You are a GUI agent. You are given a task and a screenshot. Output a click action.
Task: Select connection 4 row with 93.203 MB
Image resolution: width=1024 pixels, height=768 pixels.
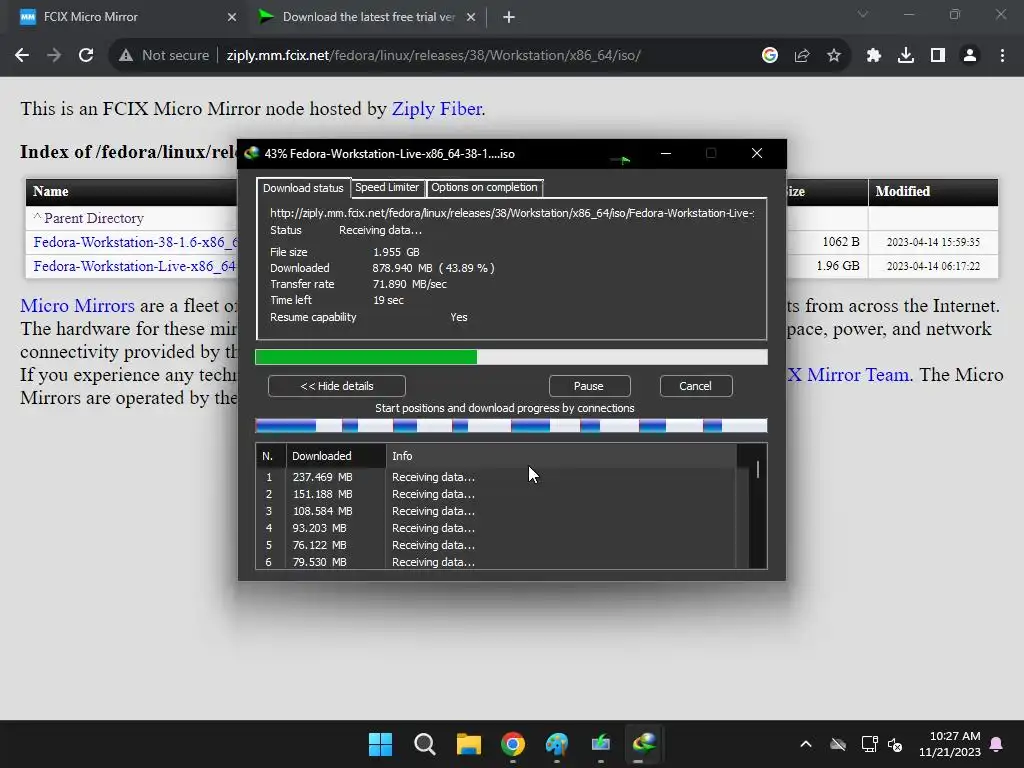(x=496, y=528)
